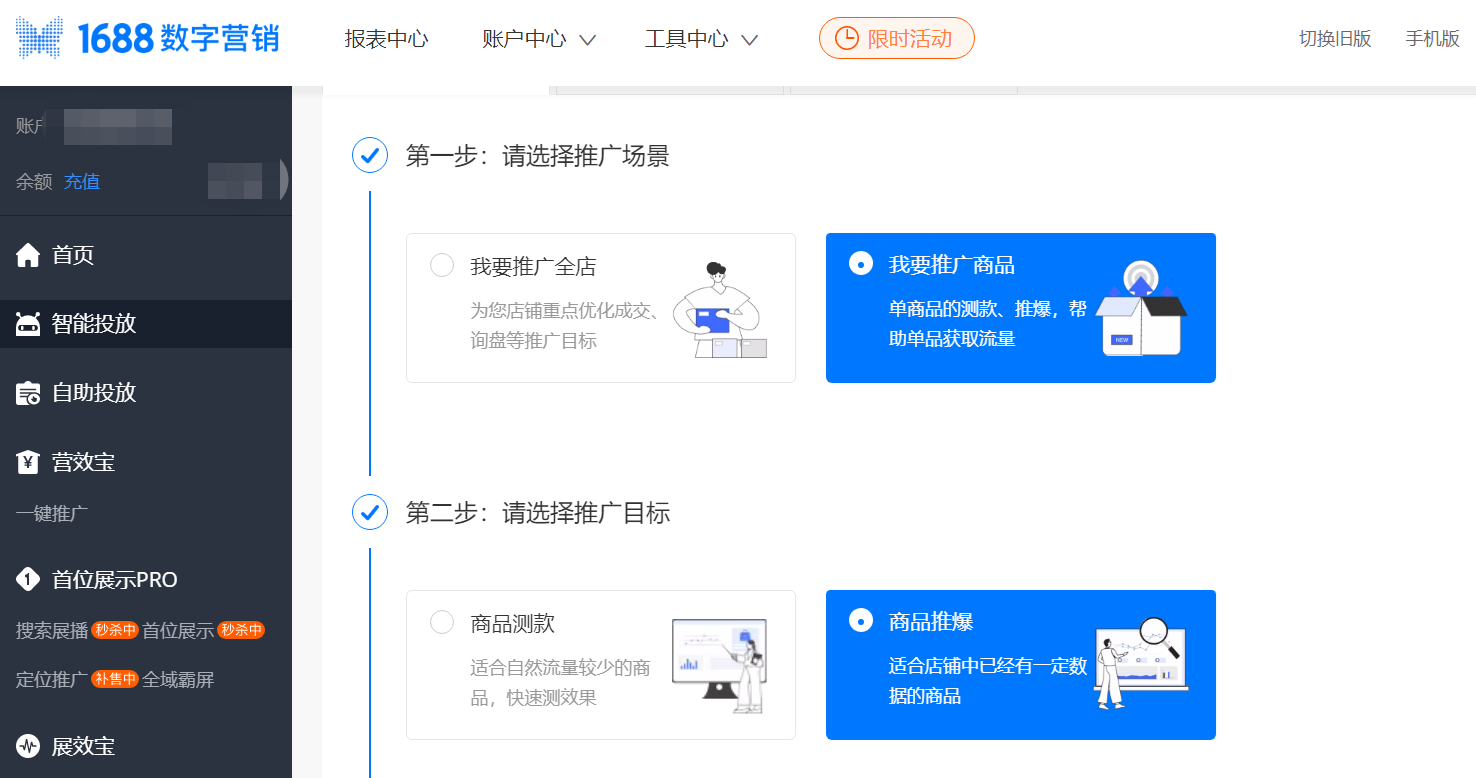
Task: Open 一键推广 in the sidebar
Action: [52, 514]
